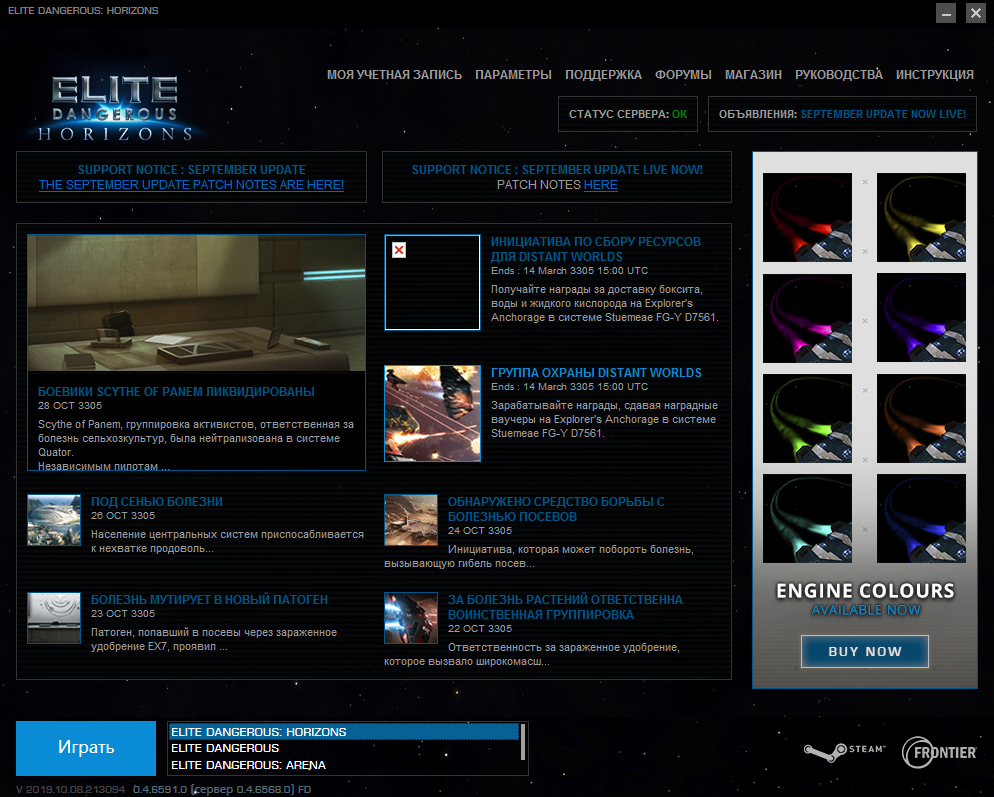This screenshot has height=797, width=994.
Task: Click the broken image placeholder icon
Action: coord(399,250)
